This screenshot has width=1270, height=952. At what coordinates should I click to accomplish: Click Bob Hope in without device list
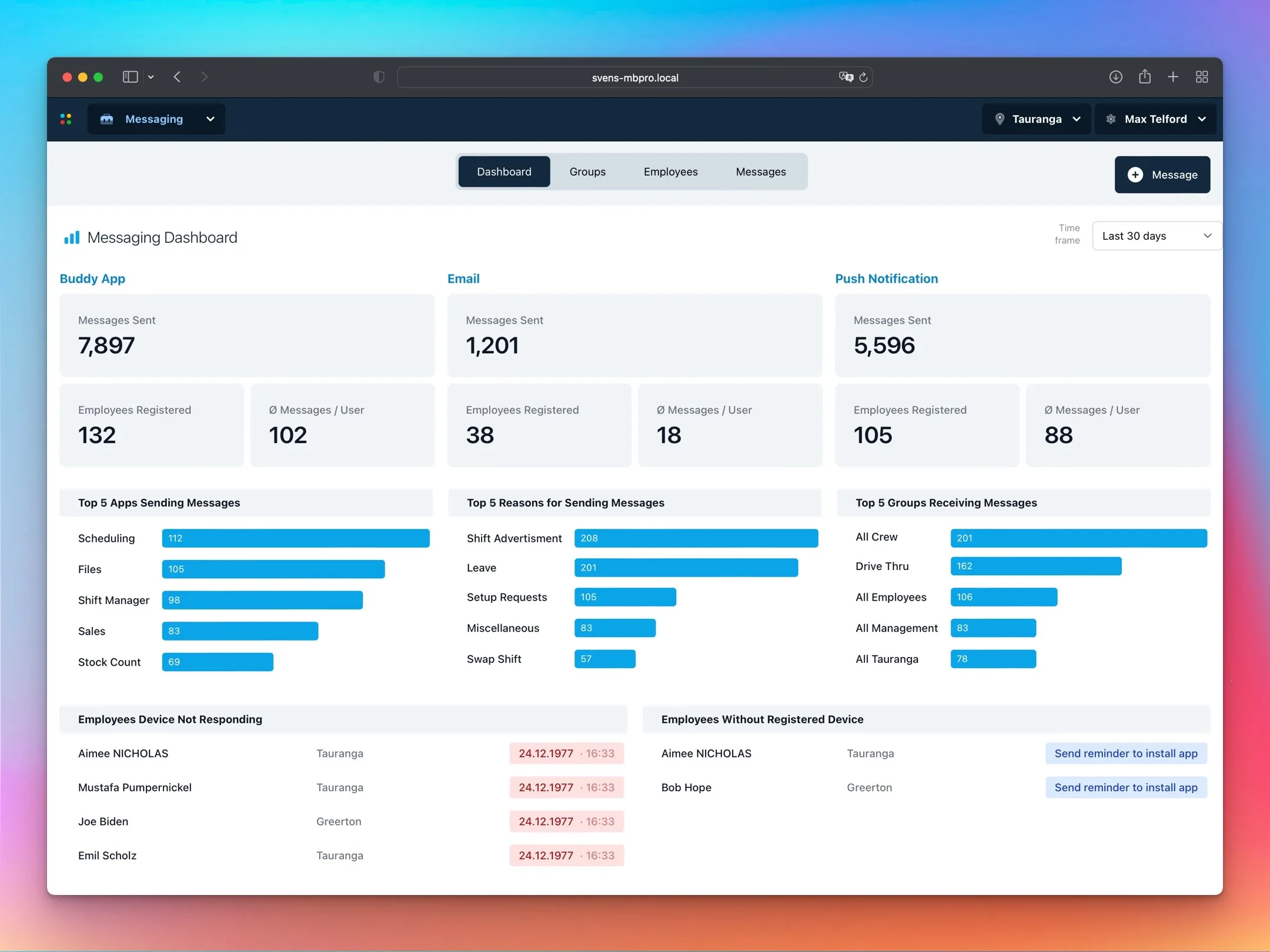click(x=686, y=787)
